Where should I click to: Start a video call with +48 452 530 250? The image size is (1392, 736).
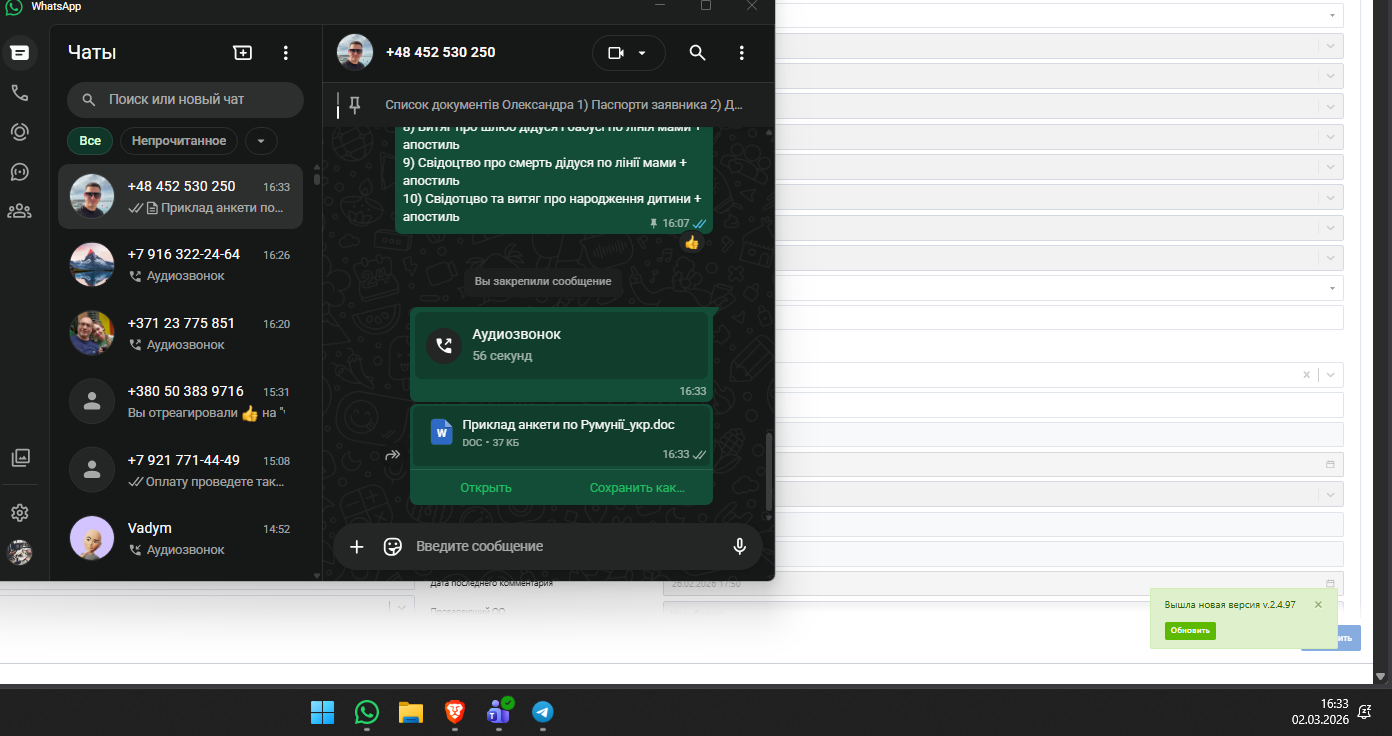616,53
